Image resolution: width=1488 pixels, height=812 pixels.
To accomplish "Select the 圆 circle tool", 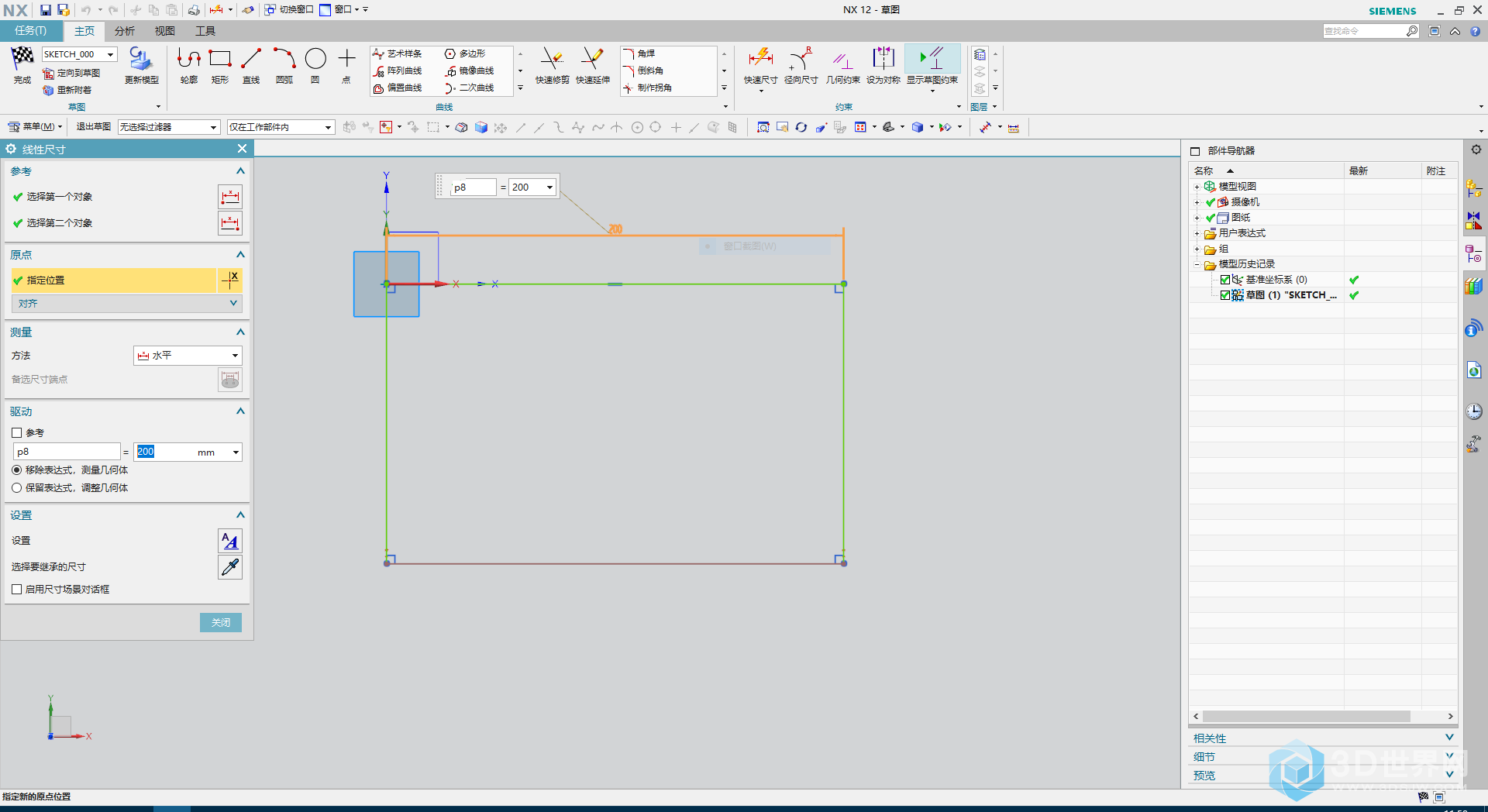I will (315, 59).
